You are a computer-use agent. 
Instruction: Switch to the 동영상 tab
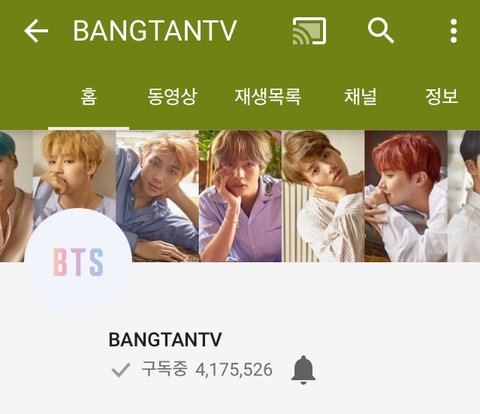click(172, 97)
